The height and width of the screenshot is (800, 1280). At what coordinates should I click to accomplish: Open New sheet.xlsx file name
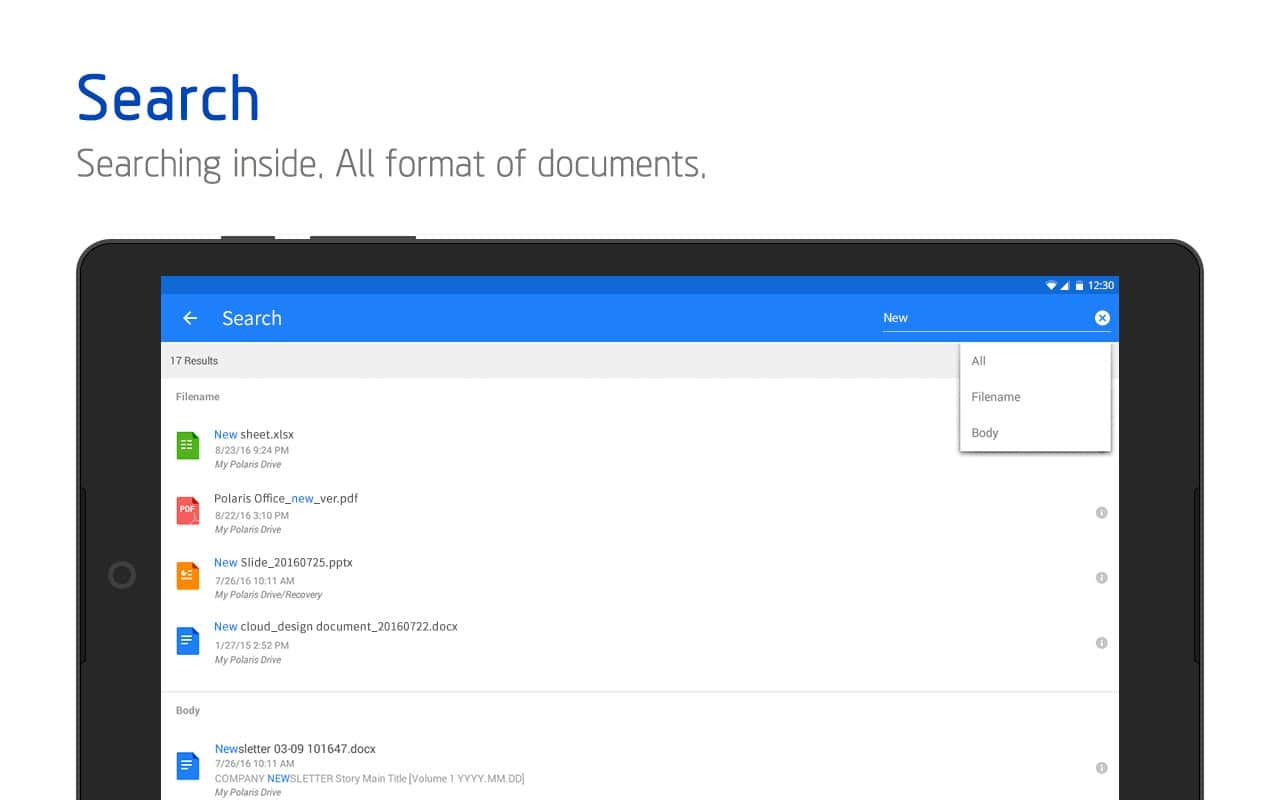tap(254, 435)
